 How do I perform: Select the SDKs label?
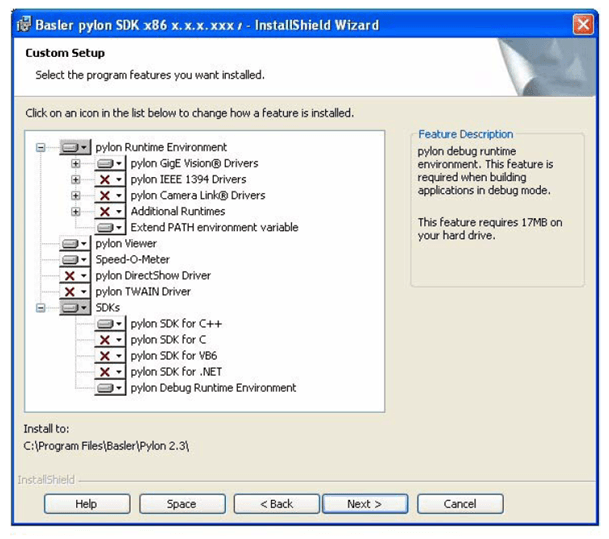click(x=108, y=308)
